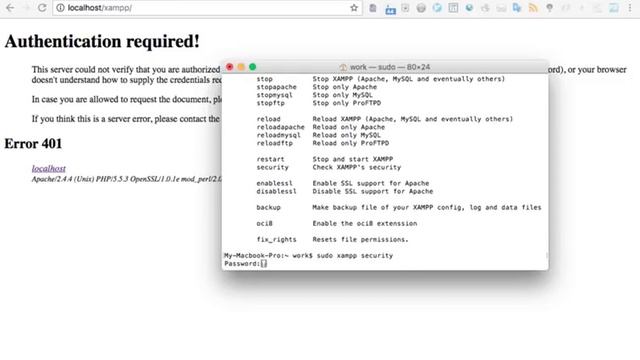The image size is (640, 360).
Task: Click 'reloadftp' command in Terminal
Action: (274, 143)
